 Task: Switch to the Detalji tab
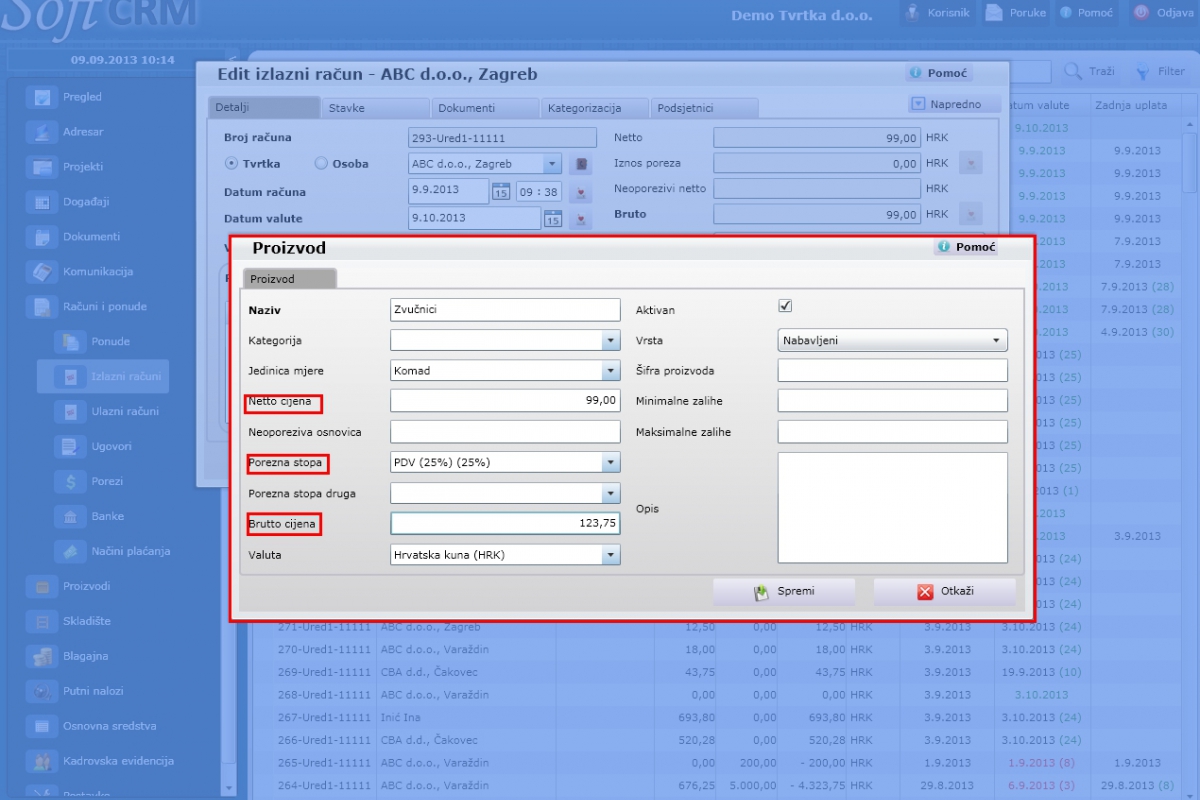(x=264, y=108)
